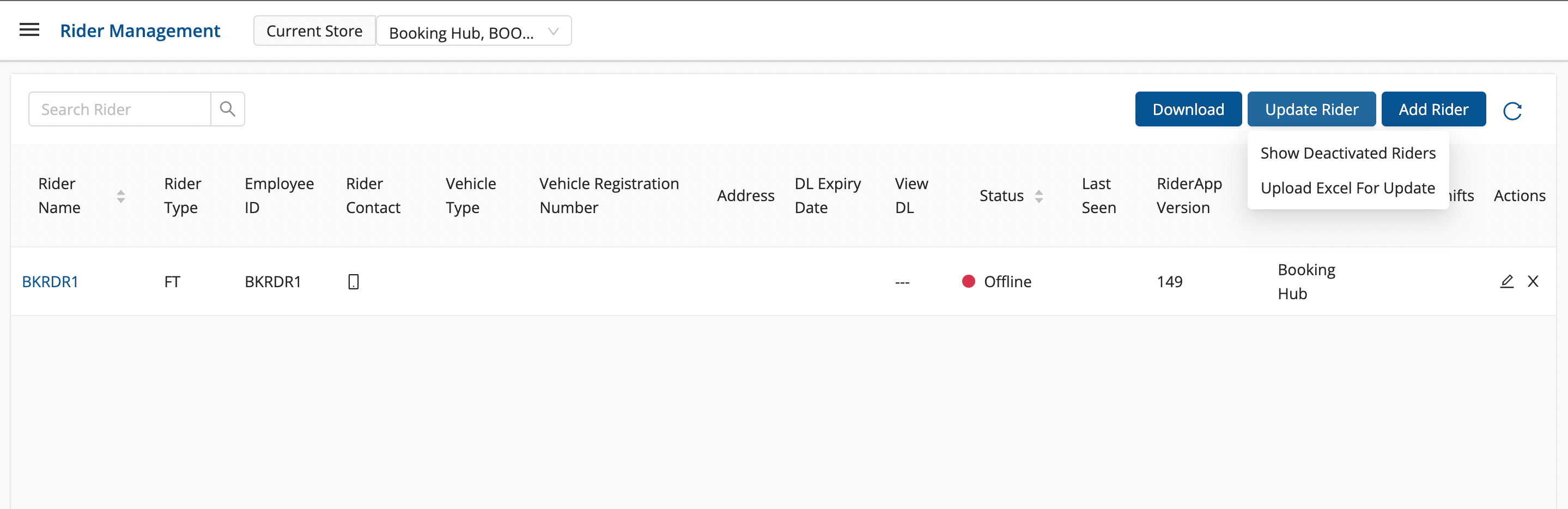
Task: Click the RiderApp Version column header
Action: (1189, 196)
